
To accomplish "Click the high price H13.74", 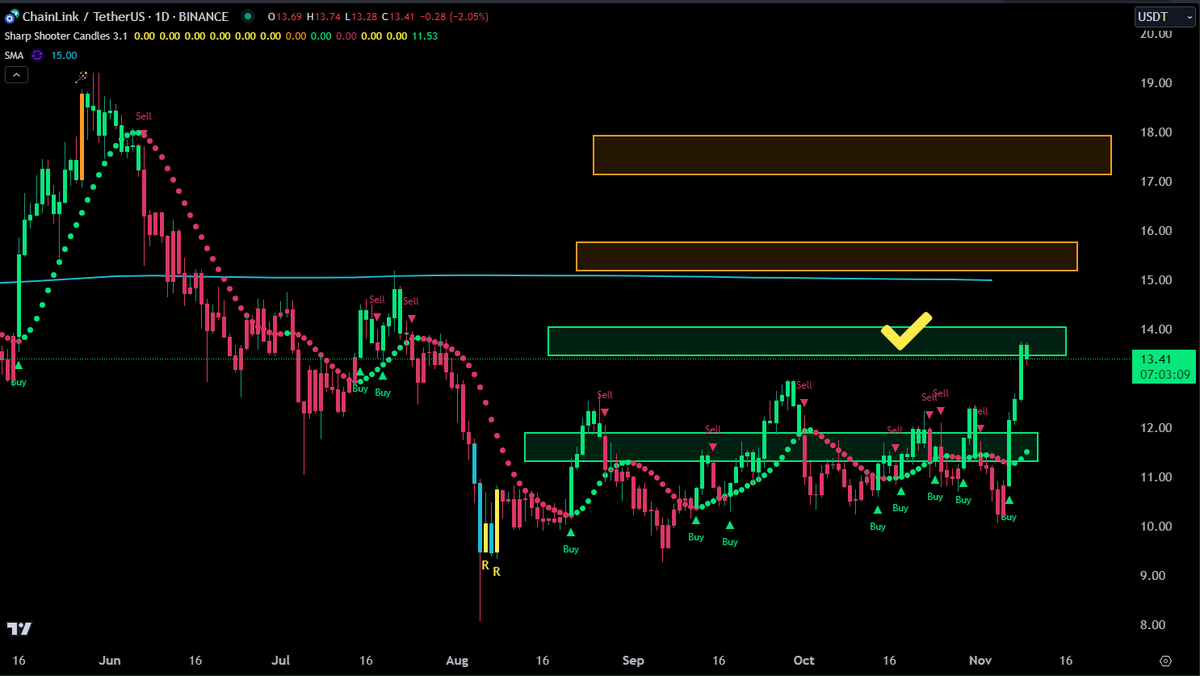I will tap(325, 16).
